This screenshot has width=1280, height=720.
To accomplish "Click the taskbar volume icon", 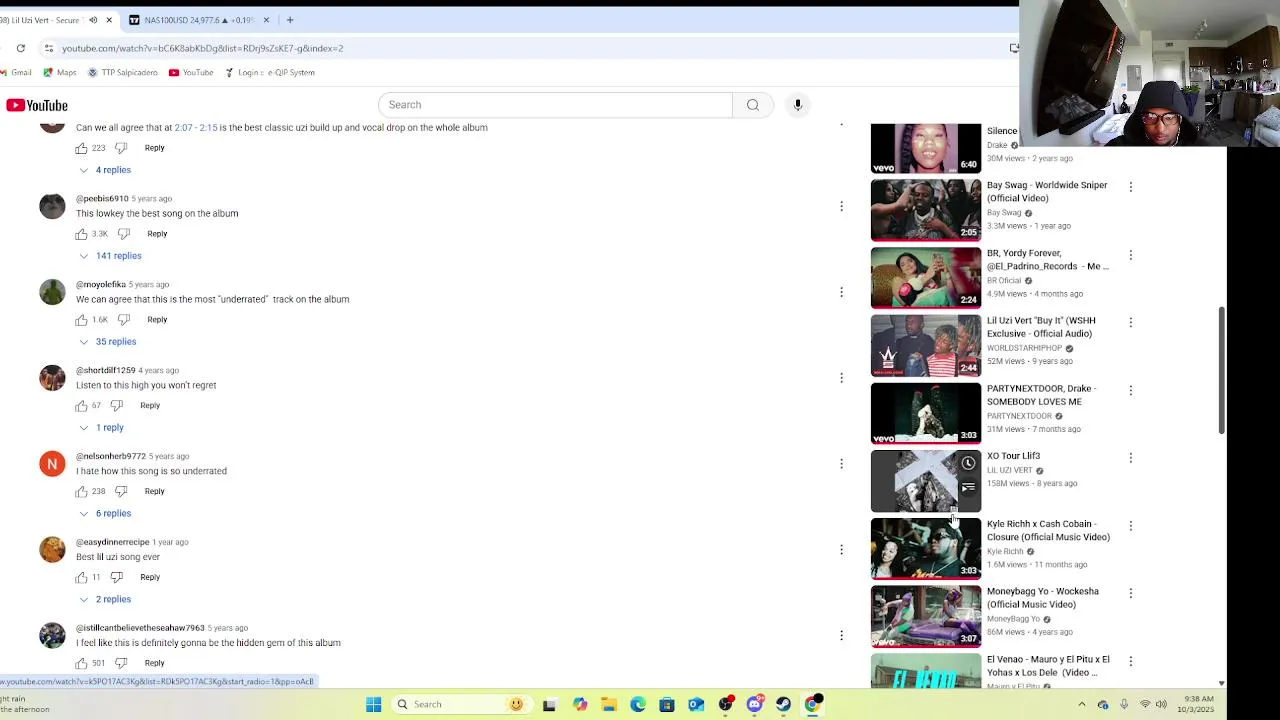I will 1161,704.
